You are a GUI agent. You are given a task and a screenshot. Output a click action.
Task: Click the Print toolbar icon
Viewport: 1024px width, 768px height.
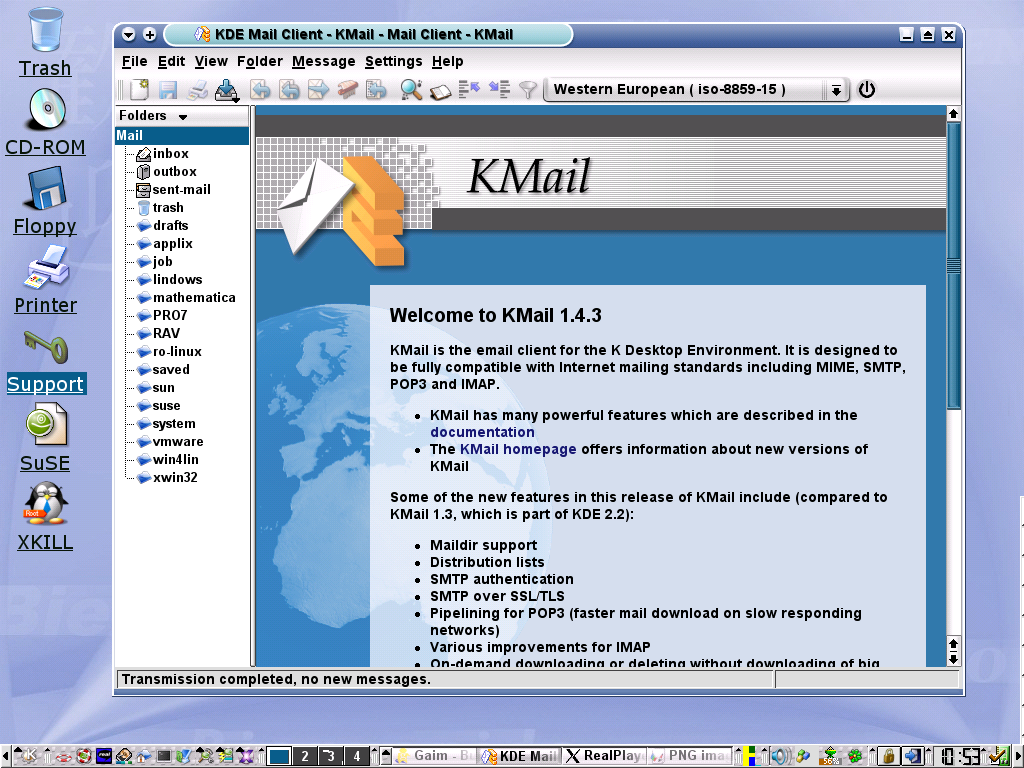click(x=197, y=89)
